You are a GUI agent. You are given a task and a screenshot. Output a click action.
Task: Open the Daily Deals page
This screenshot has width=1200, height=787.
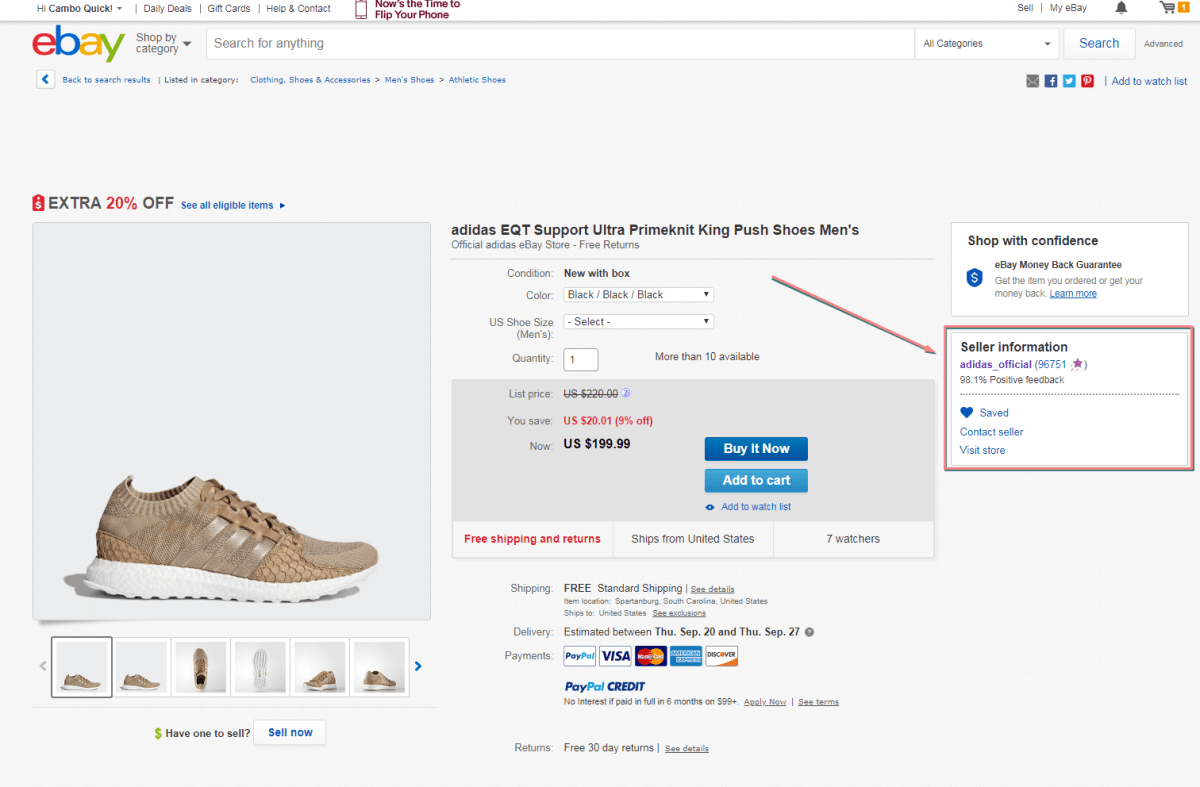coord(167,8)
